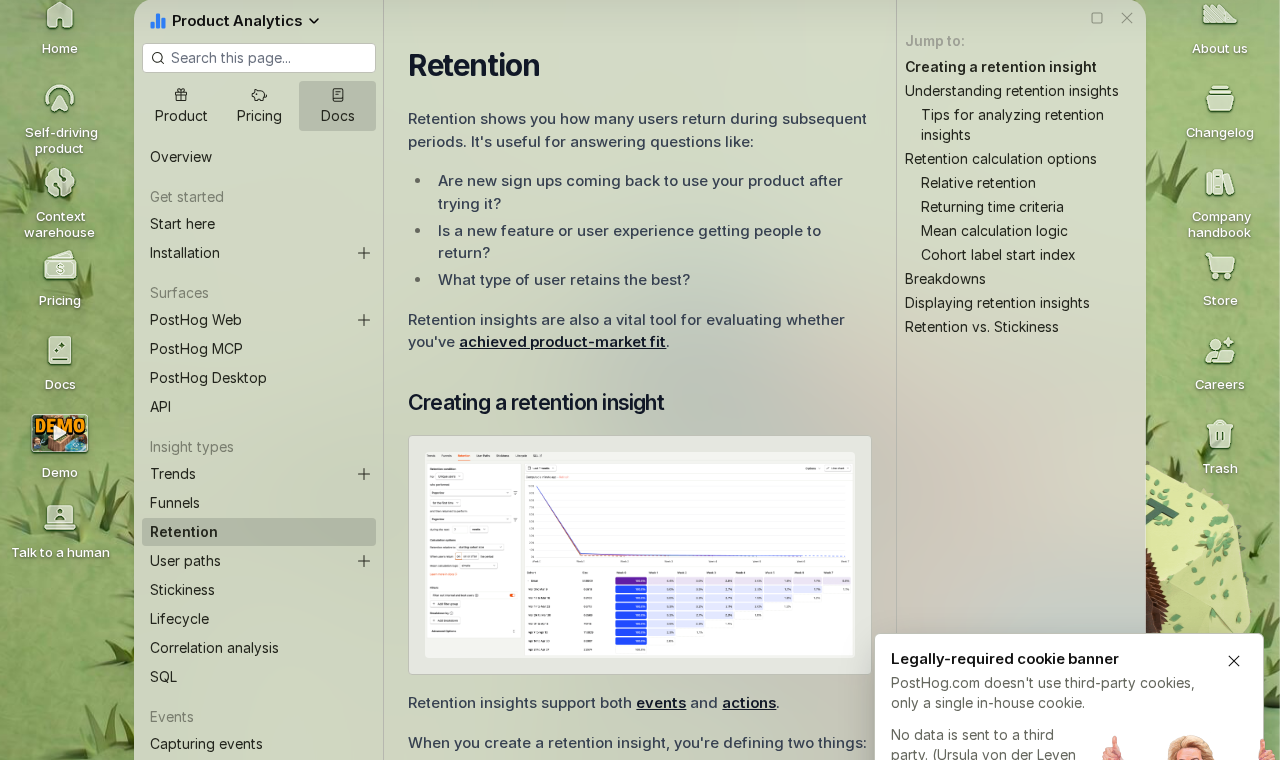Close the docs window
This screenshot has height=760, width=1280.
[x=1127, y=18]
